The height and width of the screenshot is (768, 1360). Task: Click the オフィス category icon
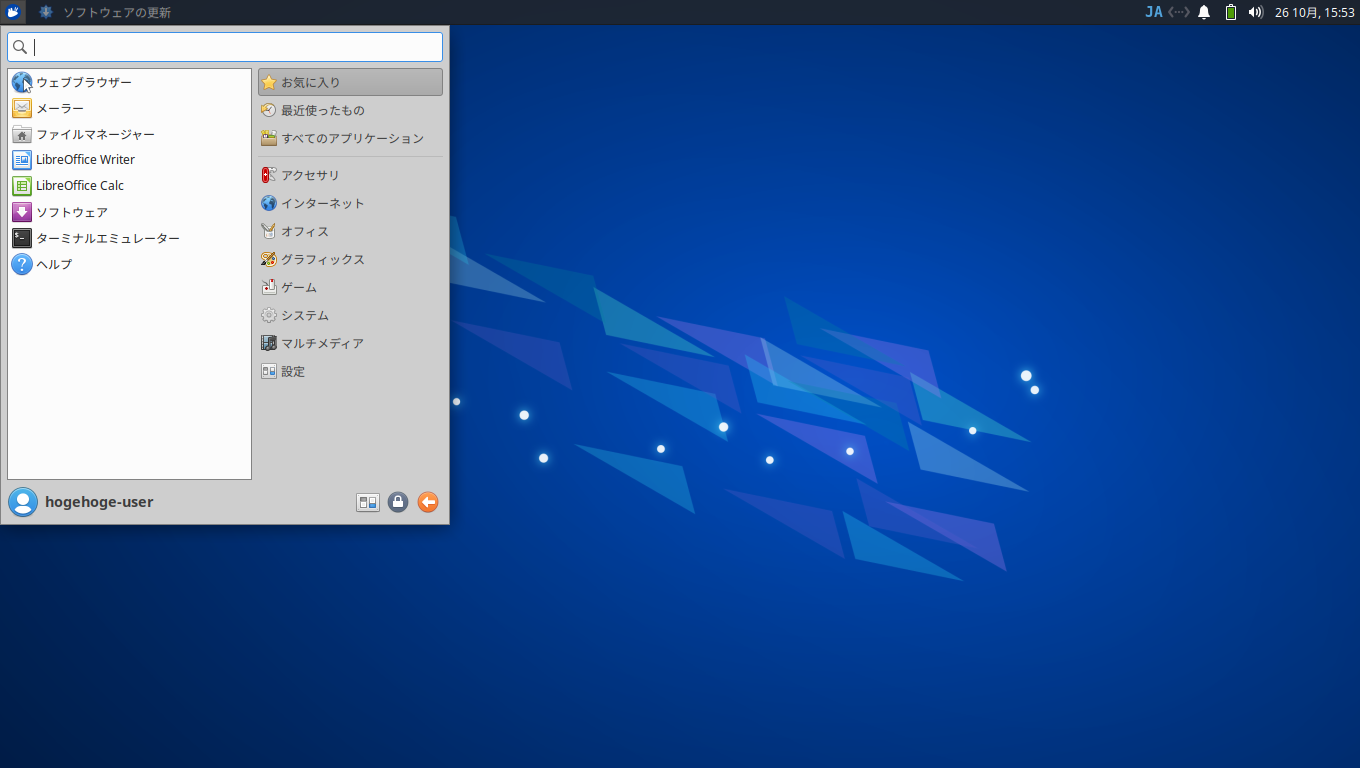[269, 231]
